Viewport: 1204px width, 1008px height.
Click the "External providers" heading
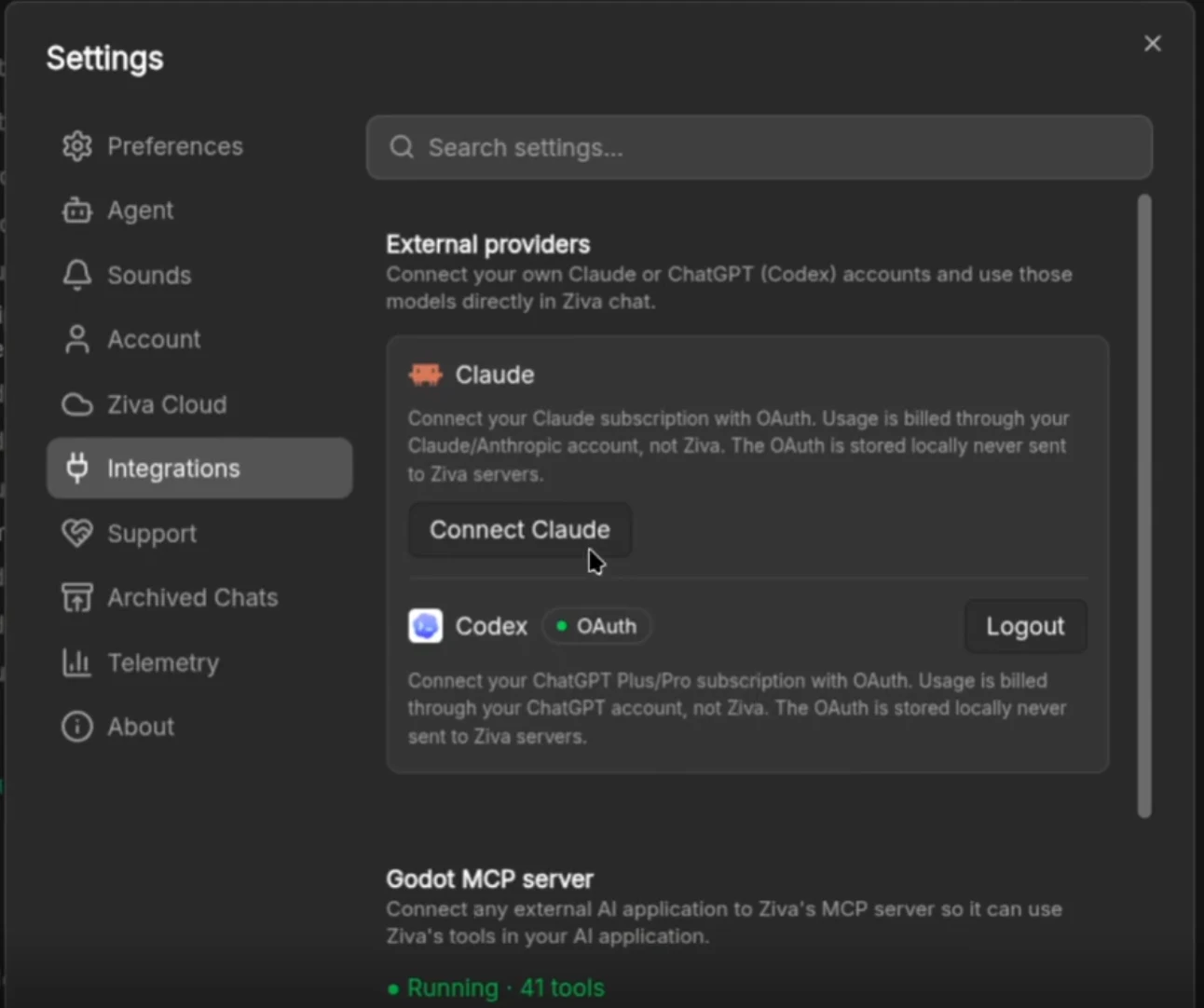488,244
